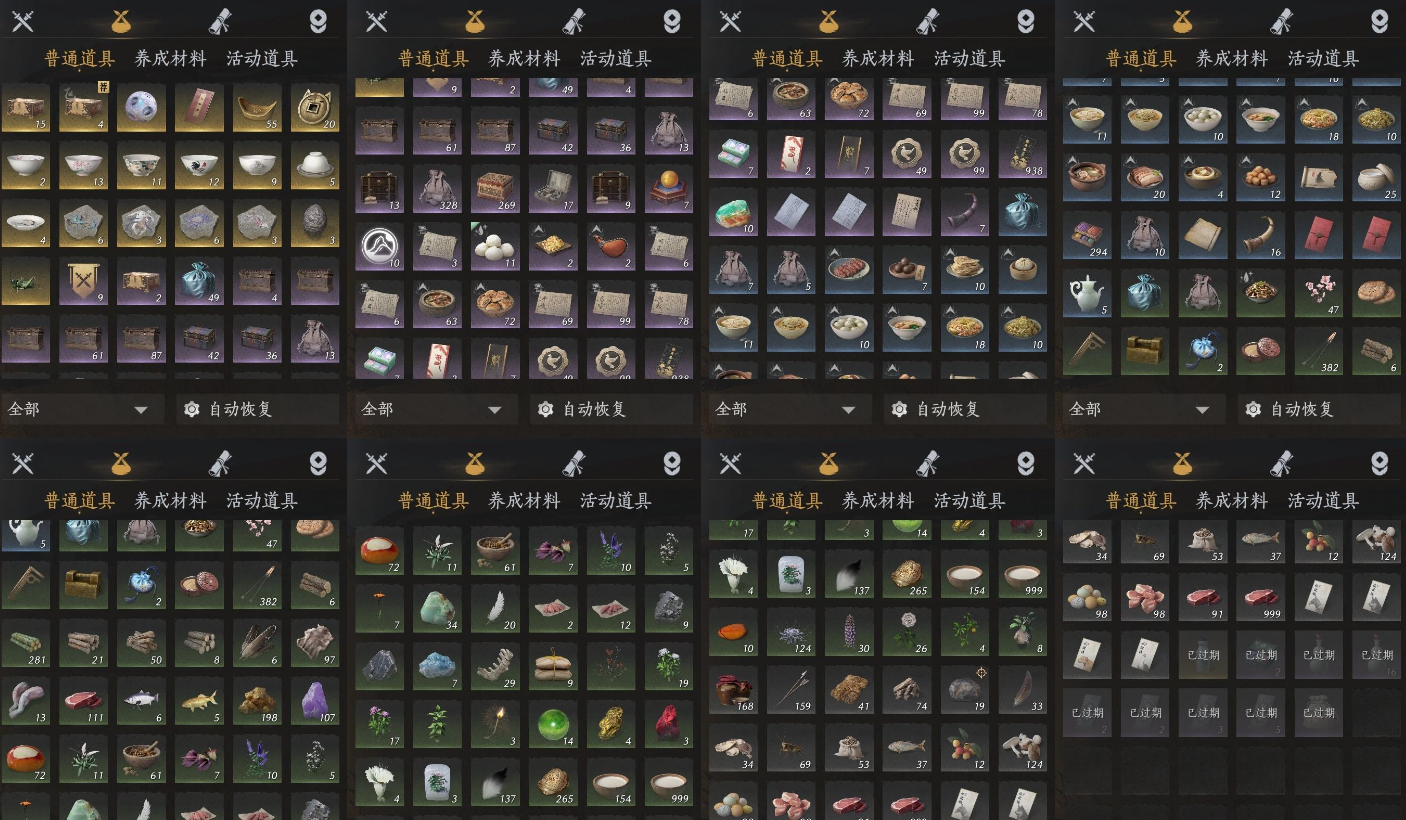1406x820 pixels.
Task: Expand the 全部 dropdown below the 328 bag panel
Action: 436,409
